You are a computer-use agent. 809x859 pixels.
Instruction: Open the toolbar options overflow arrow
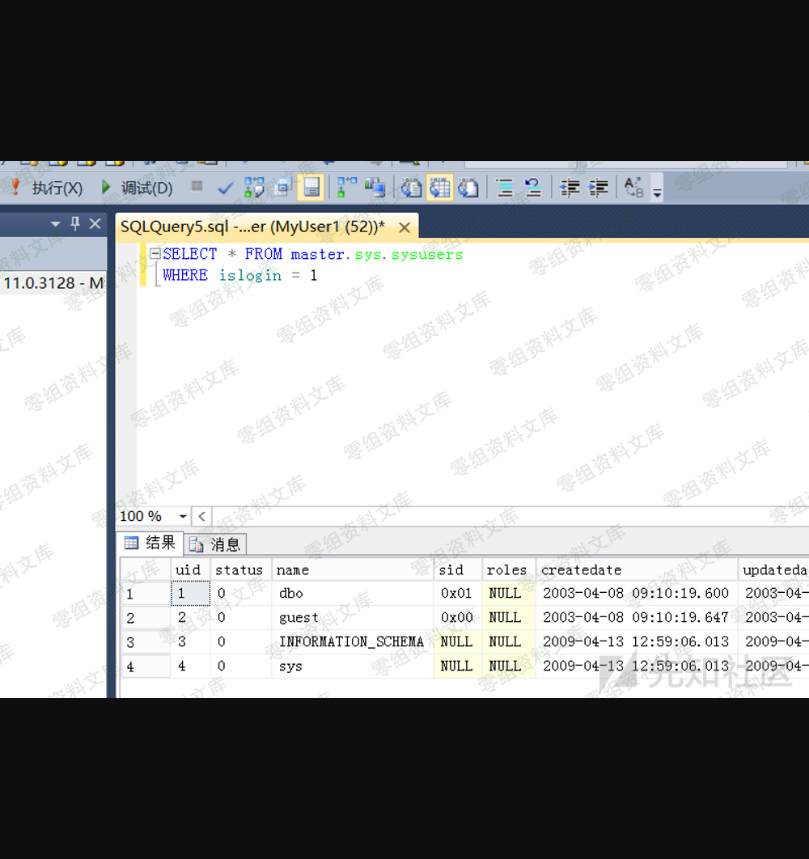[657, 191]
